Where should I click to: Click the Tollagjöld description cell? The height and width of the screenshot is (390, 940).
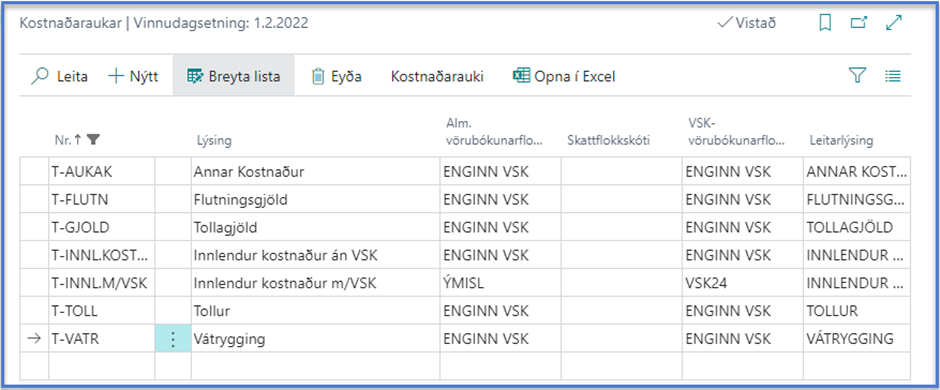click(315, 228)
